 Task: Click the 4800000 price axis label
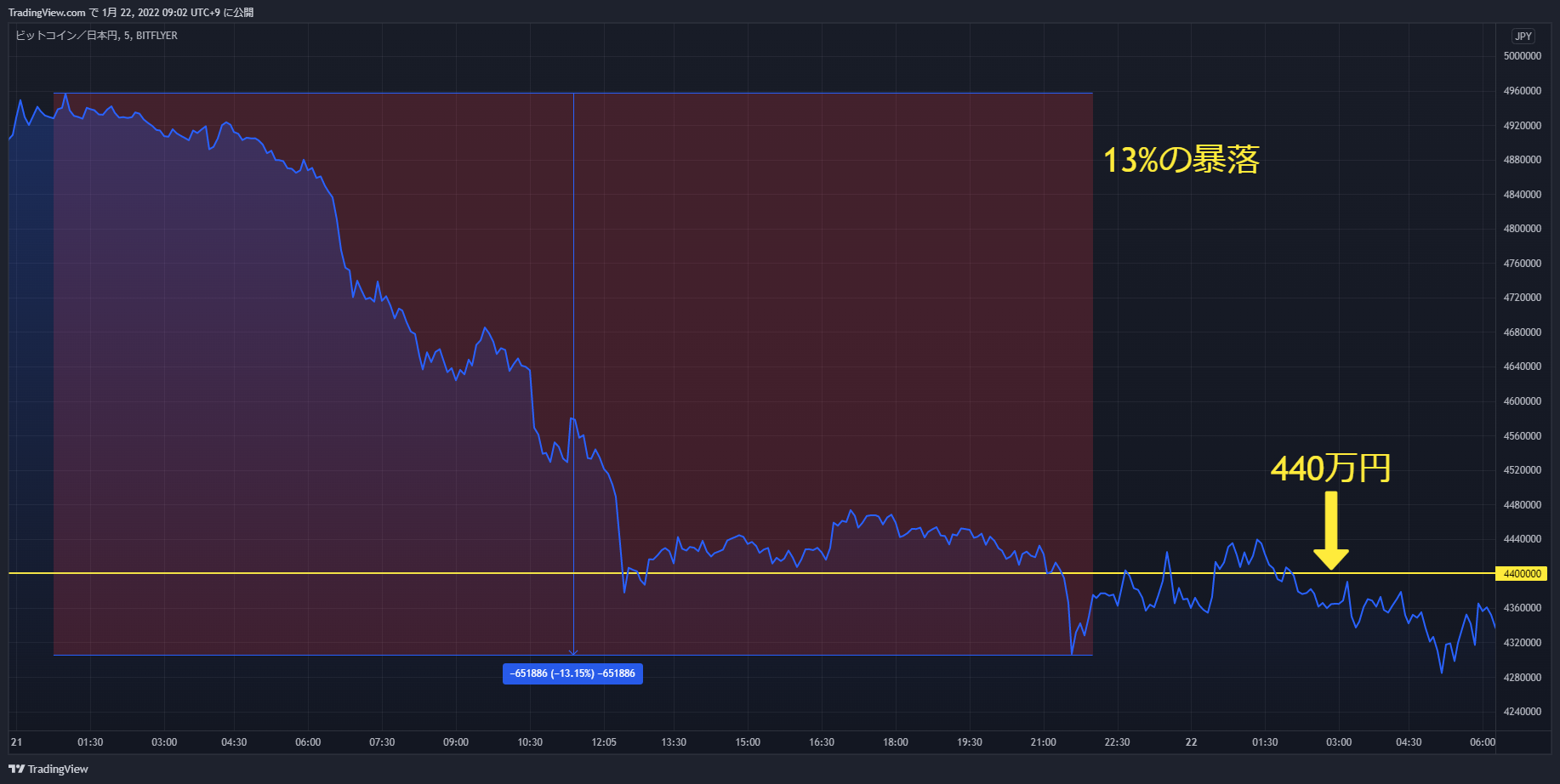1523,229
